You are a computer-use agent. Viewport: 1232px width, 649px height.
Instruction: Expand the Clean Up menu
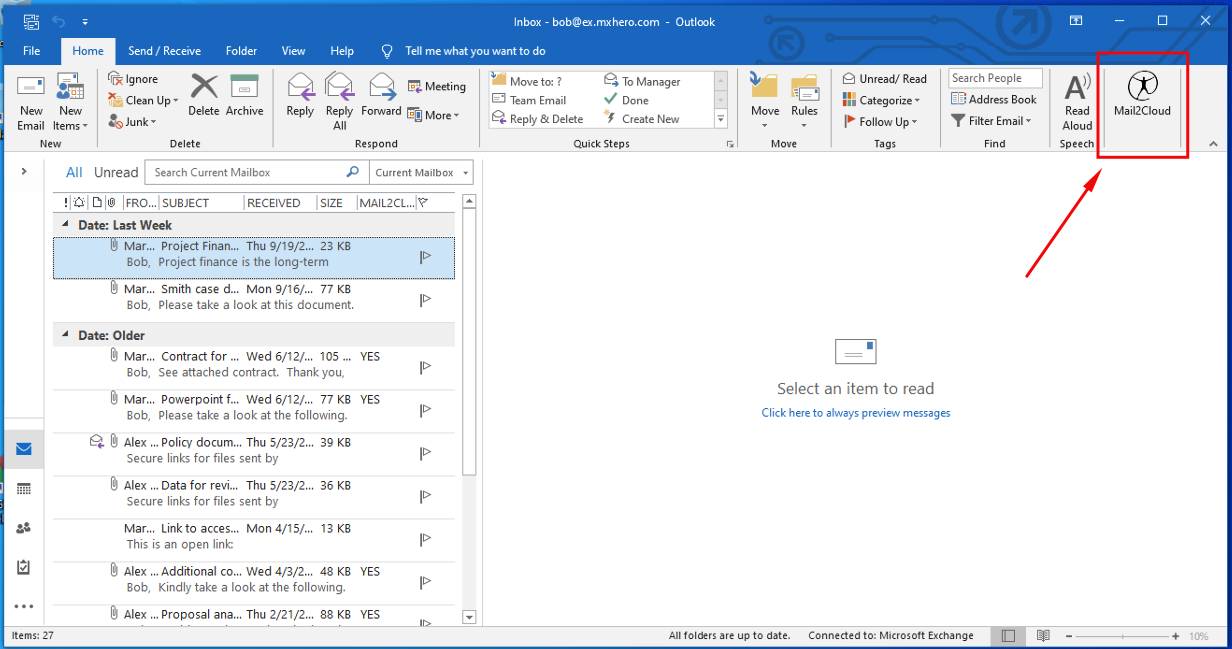tap(143, 100)
